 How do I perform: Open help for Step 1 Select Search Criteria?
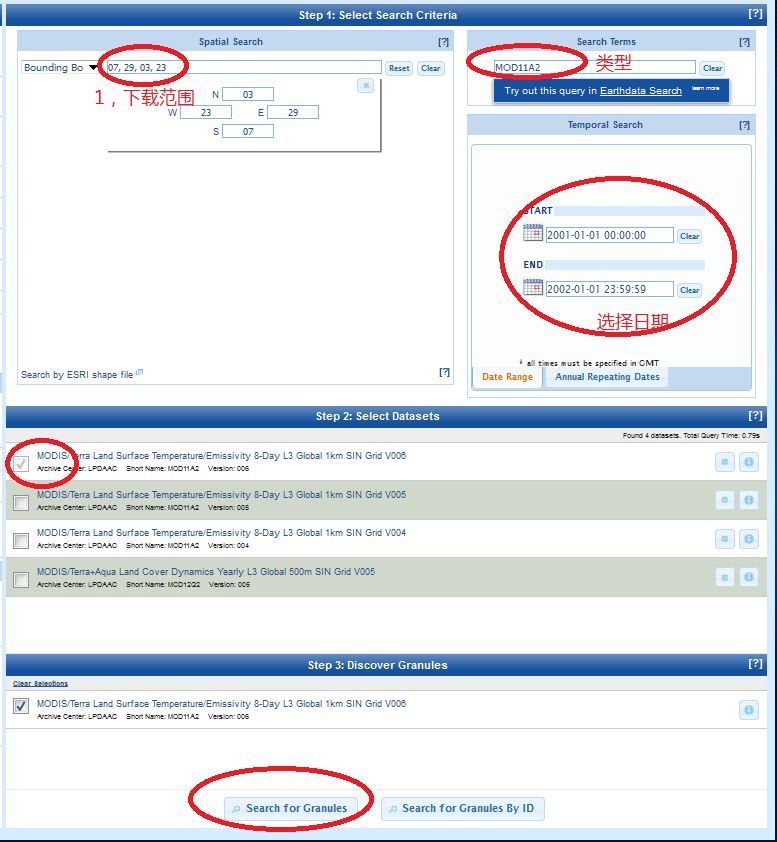pos(755,14)
